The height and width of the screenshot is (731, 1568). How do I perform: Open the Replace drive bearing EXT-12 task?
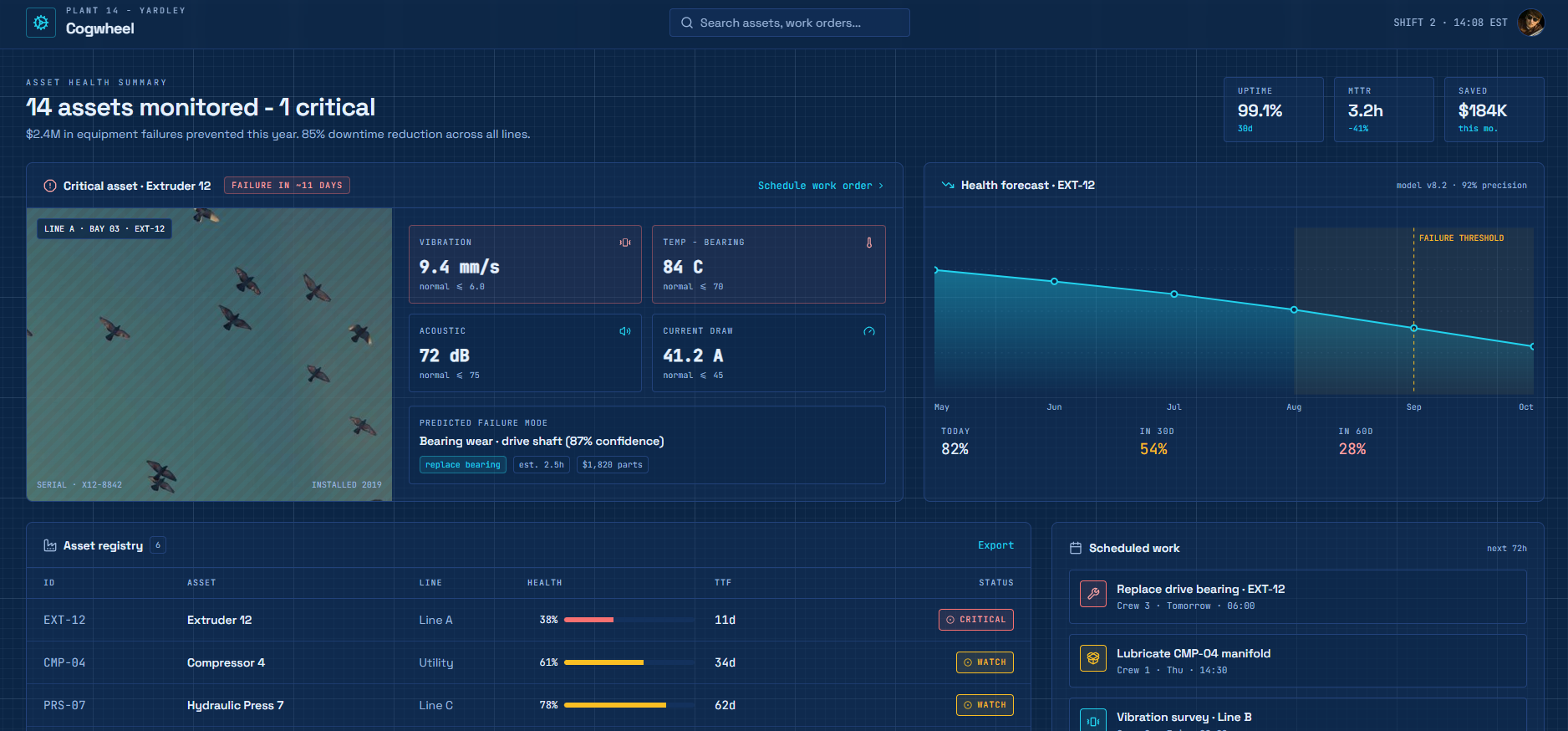(x=1297, y=596)
